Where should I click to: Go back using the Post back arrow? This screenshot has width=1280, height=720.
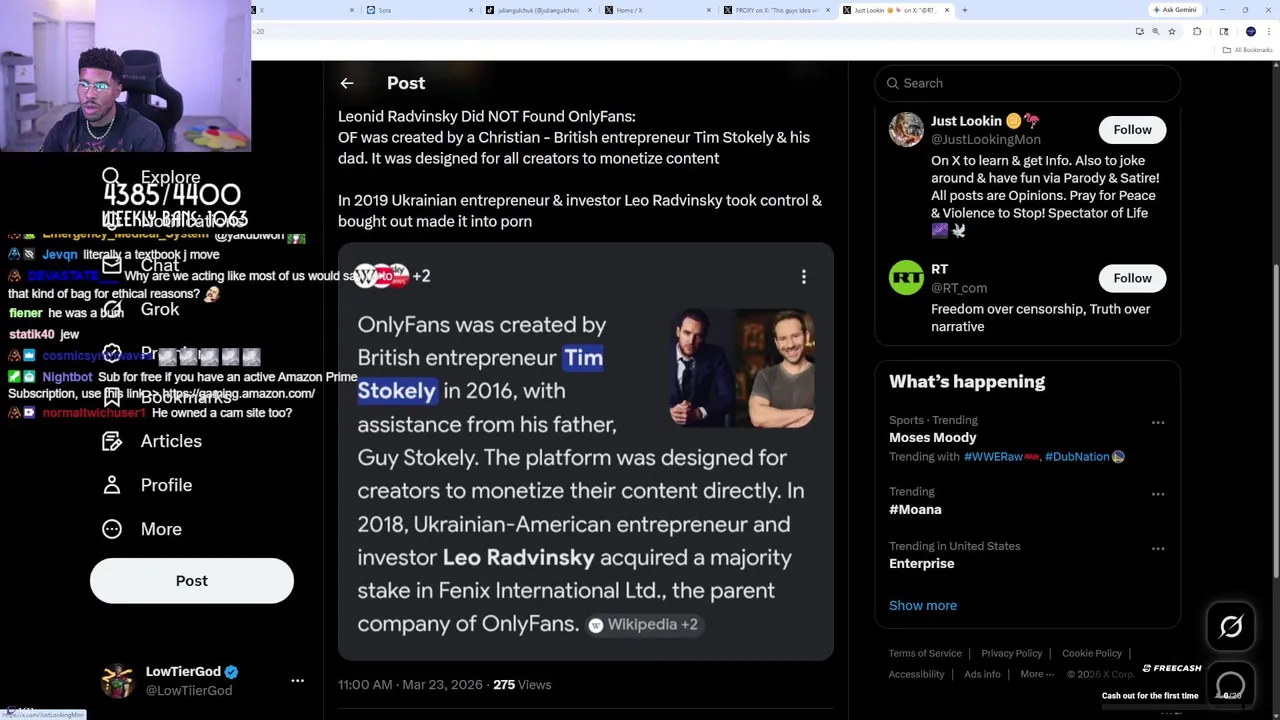347,83
